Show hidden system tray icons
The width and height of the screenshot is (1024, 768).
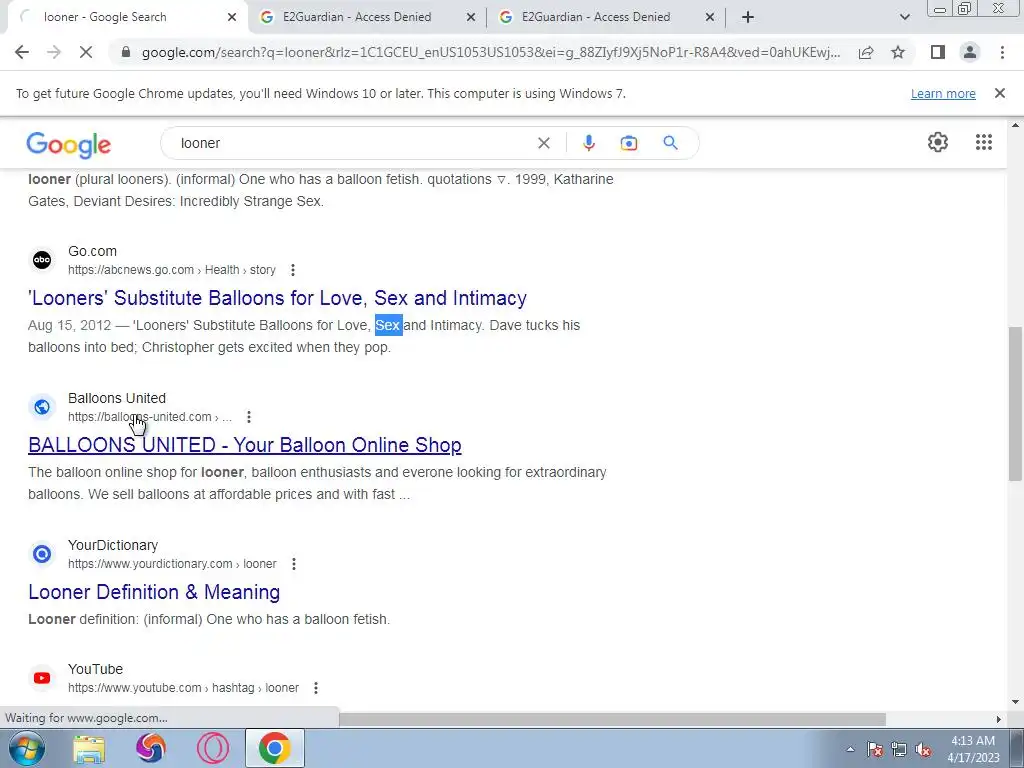(x=850, y=749)
